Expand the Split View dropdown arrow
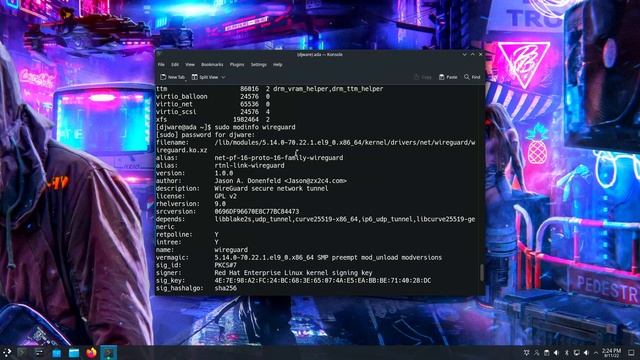This screenshot has width=640, height=360. (x=223, y=77)
